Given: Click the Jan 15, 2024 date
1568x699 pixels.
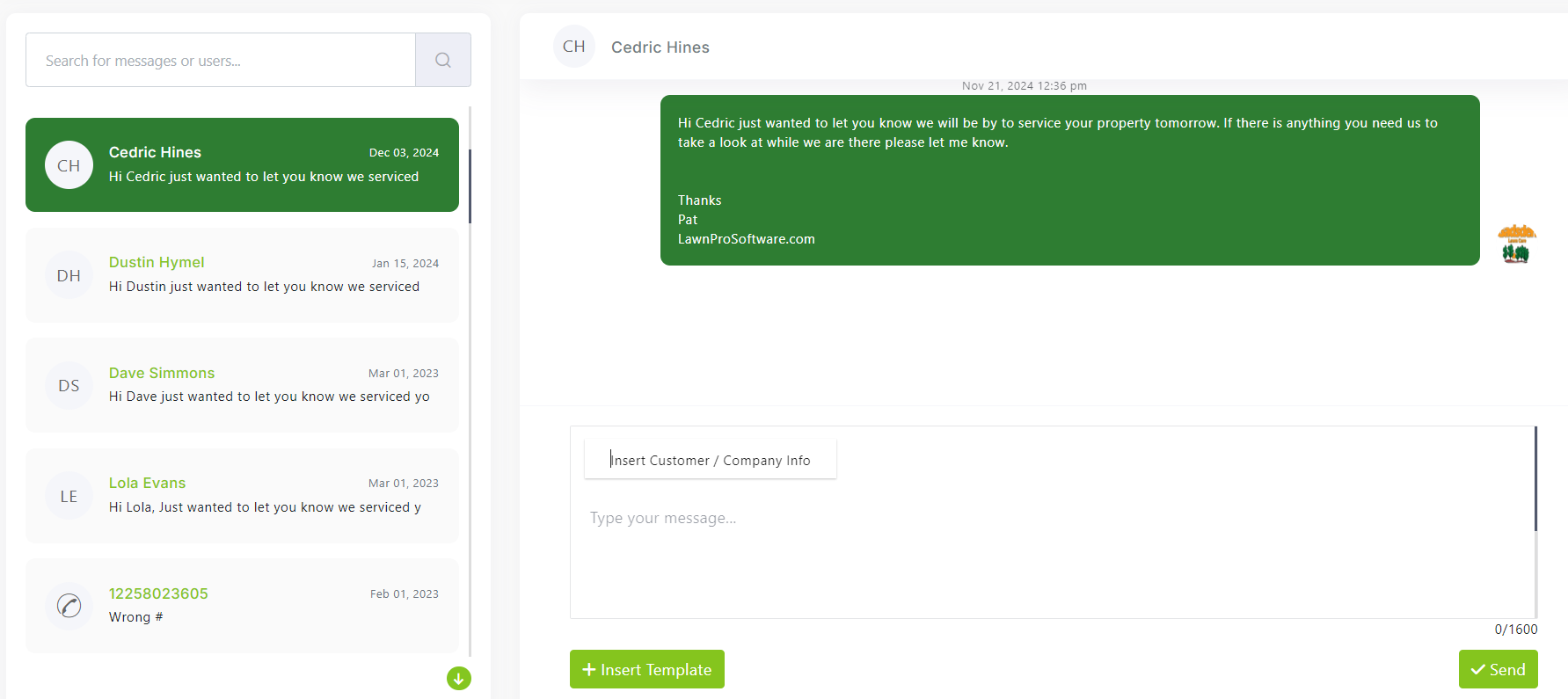Looking at the screenshot, I should [405, 263].
